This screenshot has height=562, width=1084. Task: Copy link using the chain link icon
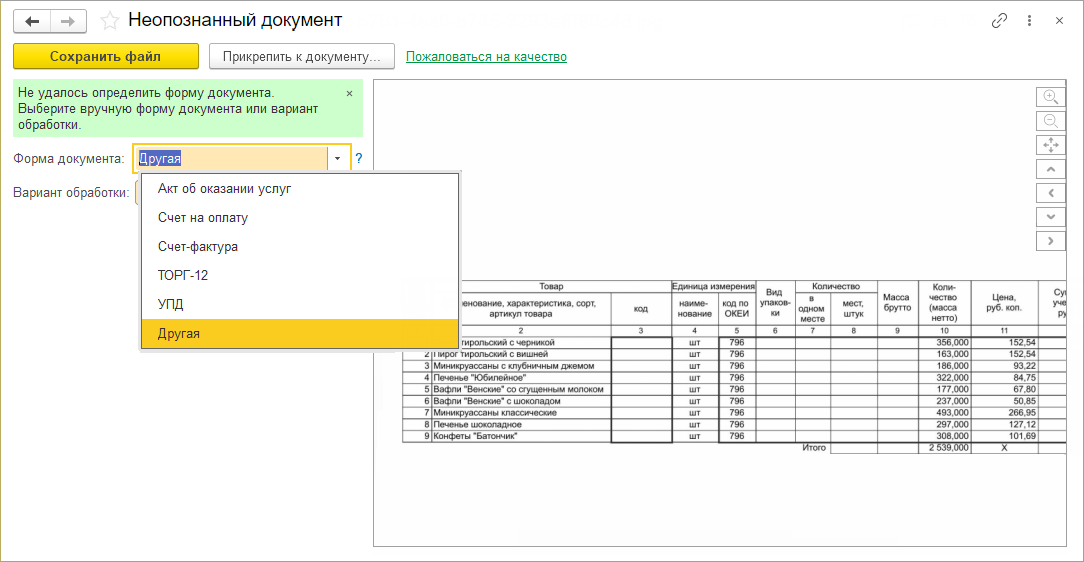[x=999, y=21]
